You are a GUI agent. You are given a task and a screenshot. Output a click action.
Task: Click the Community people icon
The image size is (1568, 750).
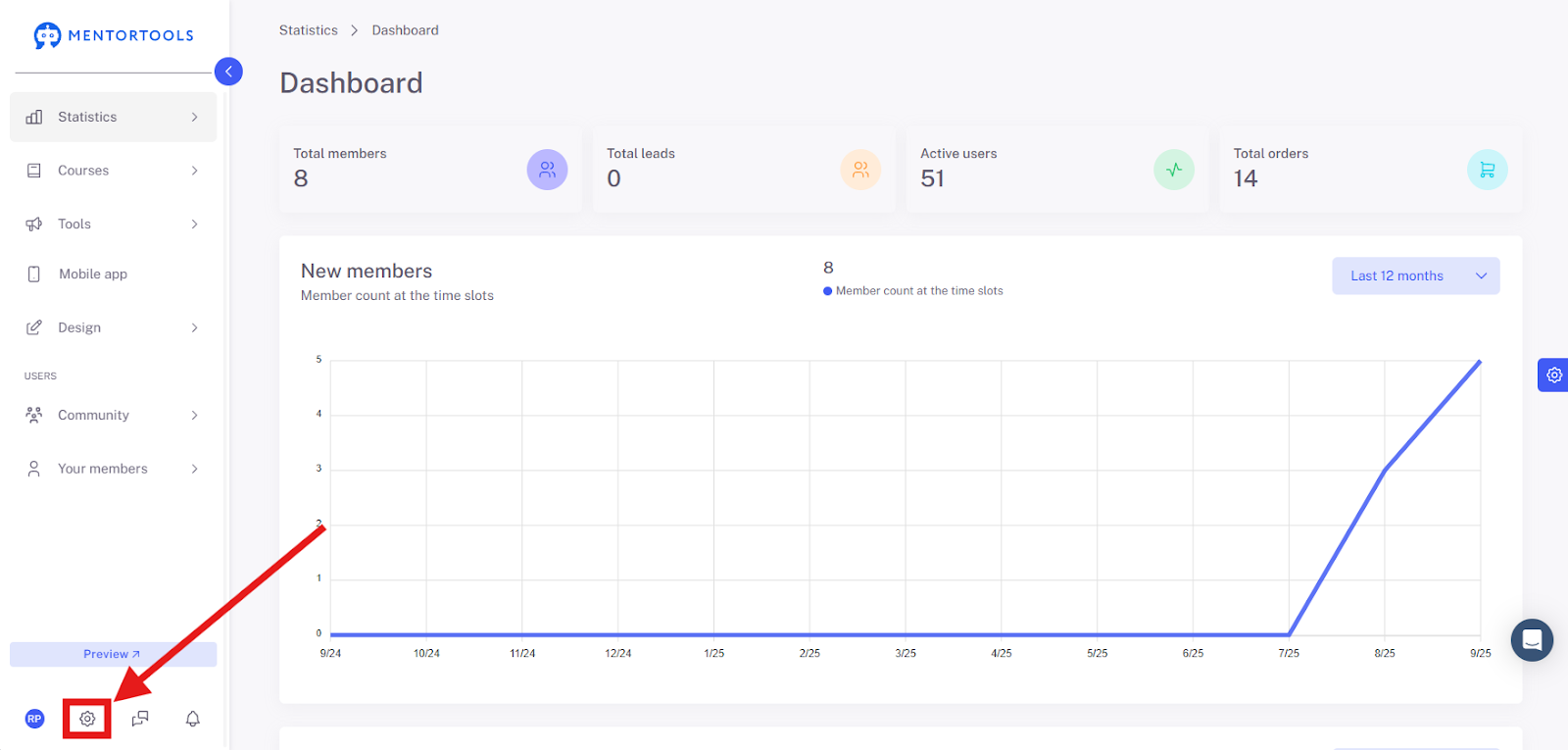tap(34, 415)
